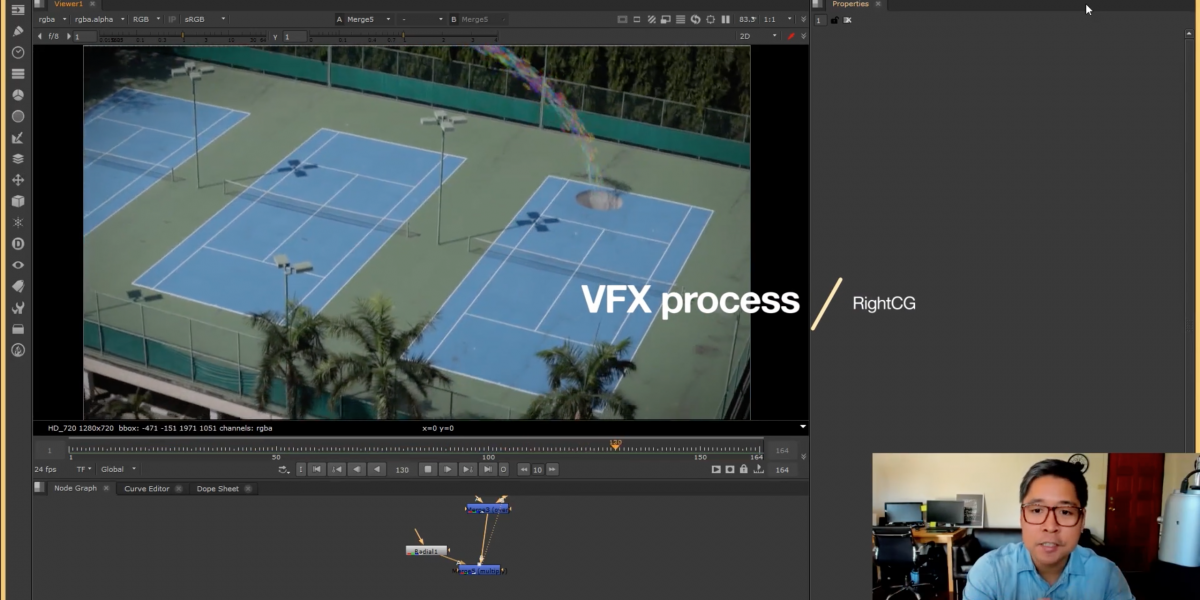Stop playback with the square stop button
Screen dimensions: 1200x600
(x=427, y=469)
